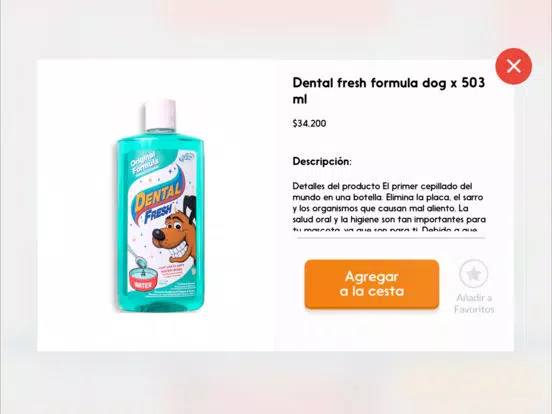Close the product popup with red X
The image size is (552, 414).
point(513,66)
